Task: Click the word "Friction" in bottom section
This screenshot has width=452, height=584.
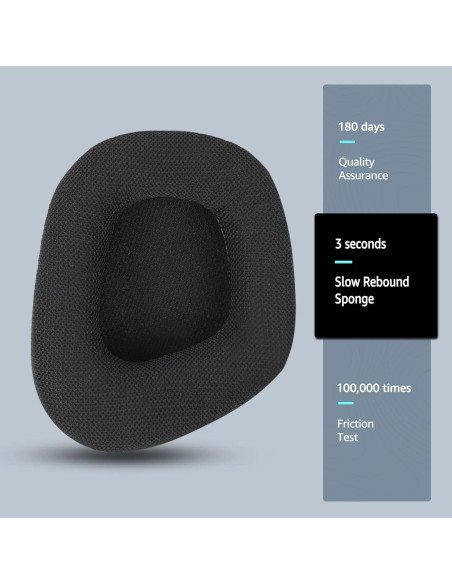Action: click(x=355, y=424)
